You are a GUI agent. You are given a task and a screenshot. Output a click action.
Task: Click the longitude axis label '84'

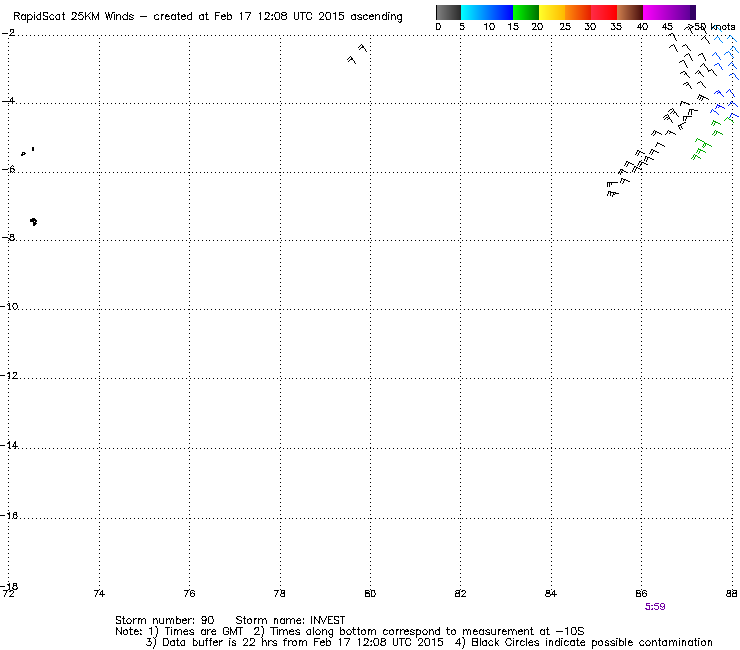551,593
